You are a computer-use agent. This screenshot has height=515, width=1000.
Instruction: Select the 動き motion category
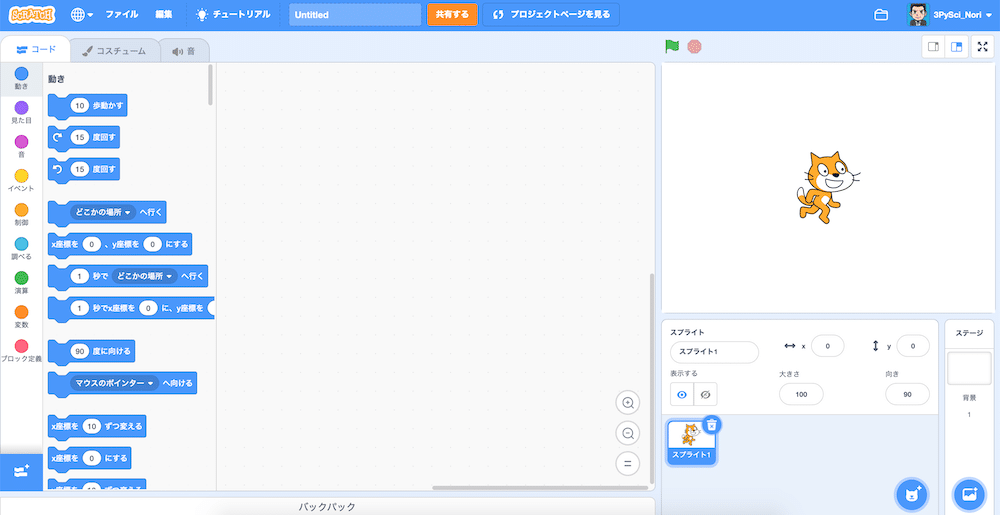pos(21,79)
